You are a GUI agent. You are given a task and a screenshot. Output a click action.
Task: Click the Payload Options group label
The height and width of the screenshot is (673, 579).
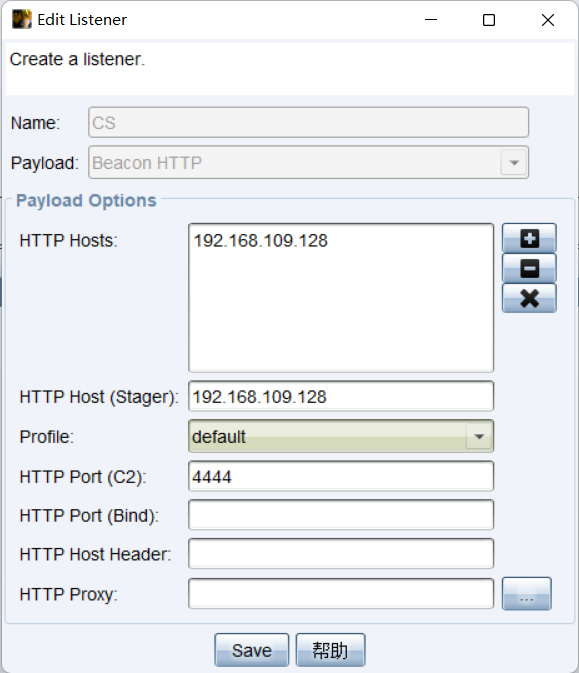coord(86,201)
